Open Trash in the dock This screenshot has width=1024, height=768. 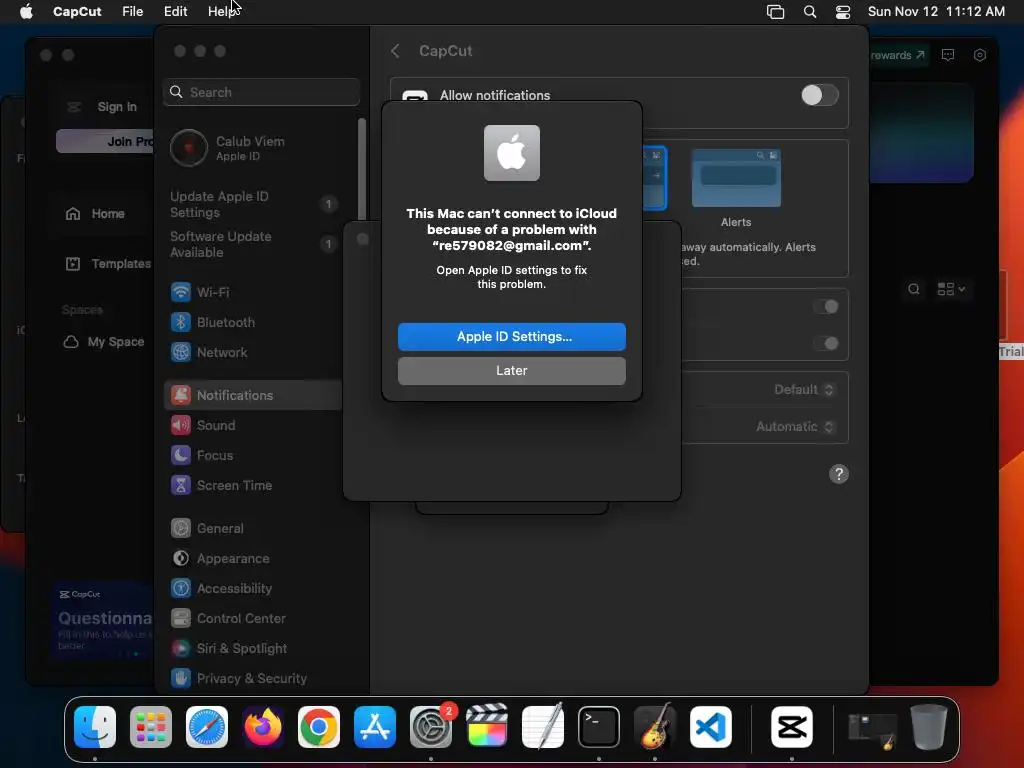pos(929,727)
